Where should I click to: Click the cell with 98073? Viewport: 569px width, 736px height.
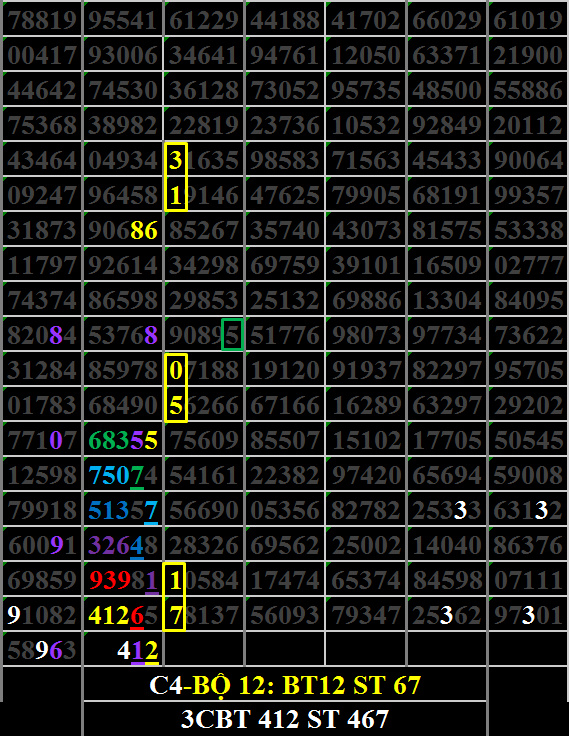[x=366, y=335]
